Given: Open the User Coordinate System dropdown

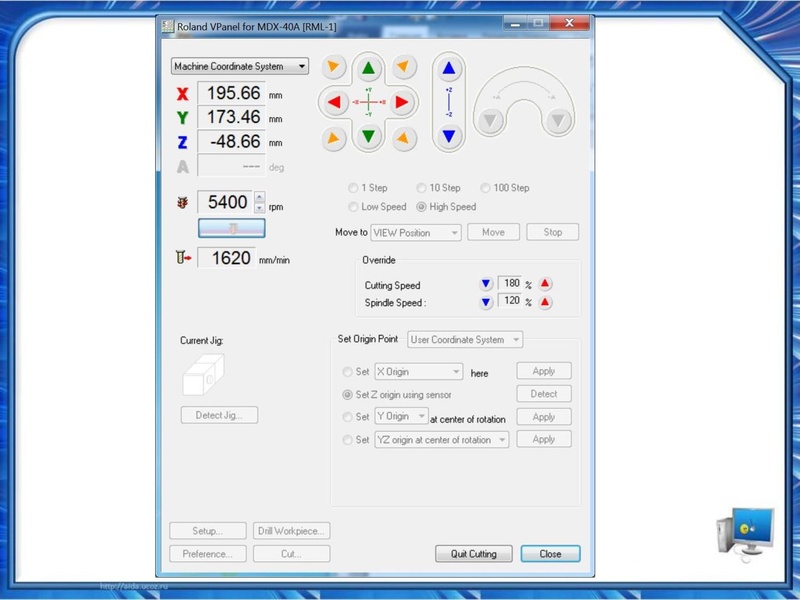Looking at the screenshot, I should pyautogui.click(x=465, y=340).
